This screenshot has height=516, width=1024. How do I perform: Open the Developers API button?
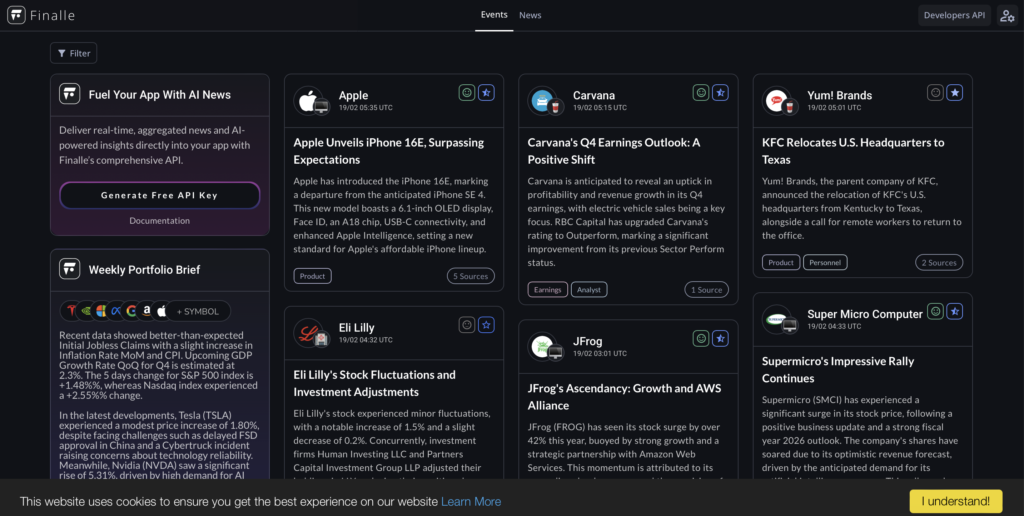pos(955,16)
